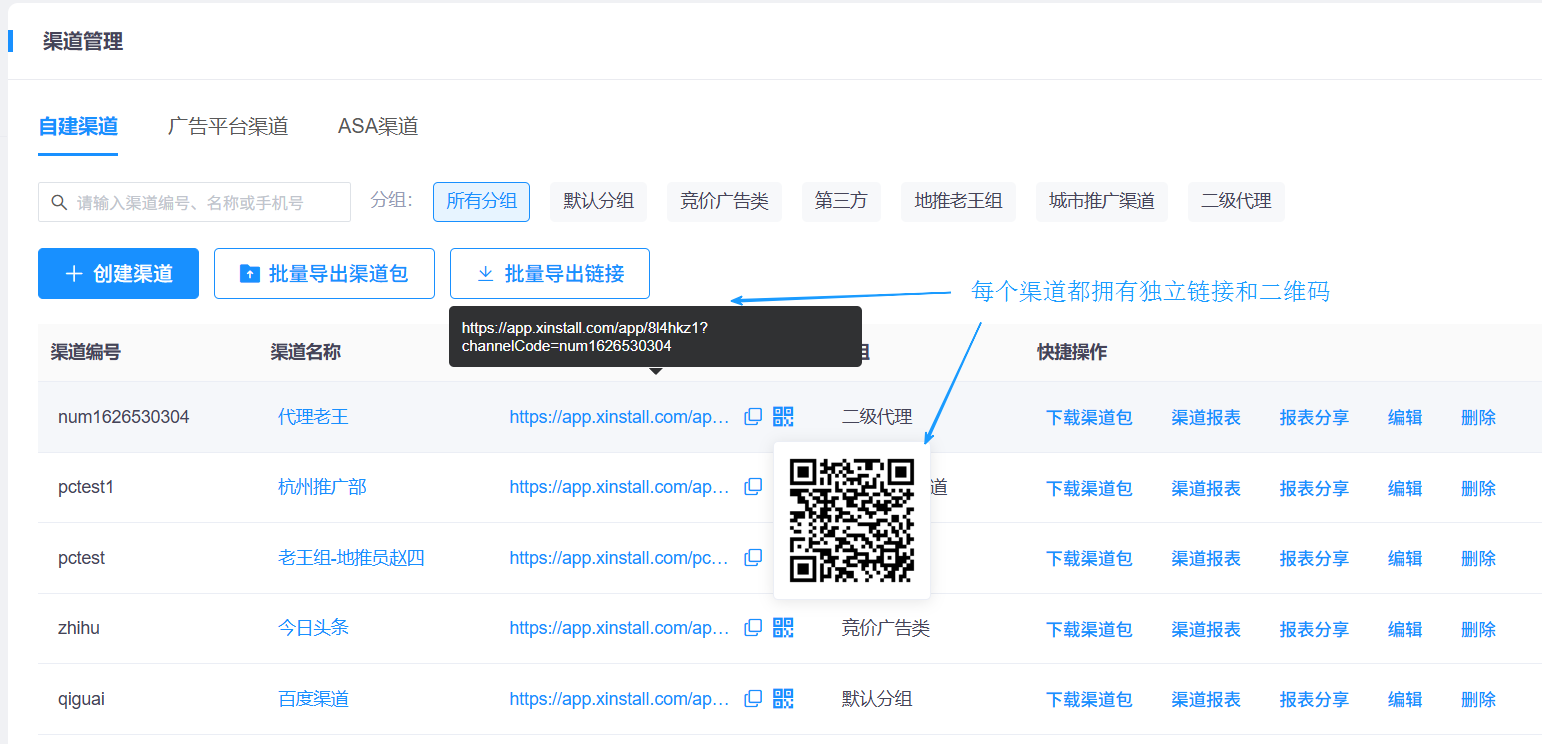
Task: Click 渠道报表 for 代理老王
Action: pyautogui.click(x=1206, y=417)
